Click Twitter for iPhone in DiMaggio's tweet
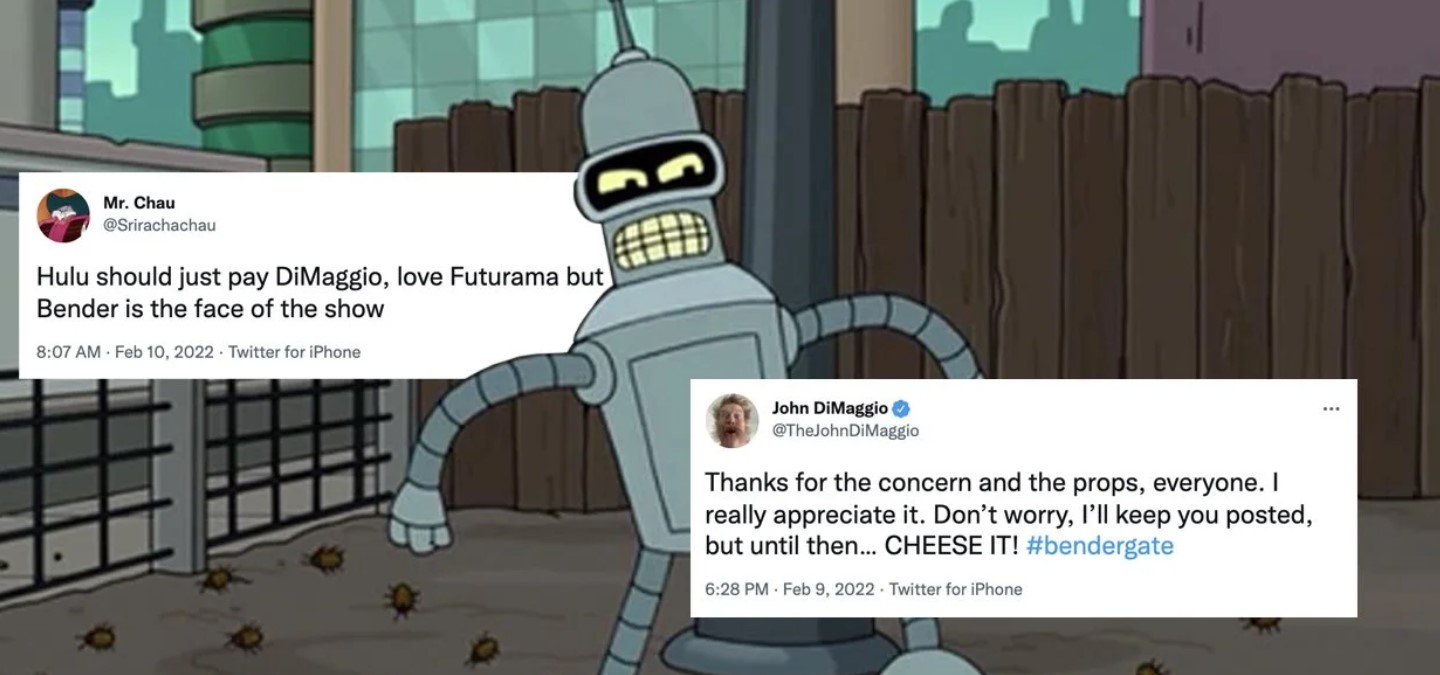Viewport: 1440px width, 675px height. point(956,589)
